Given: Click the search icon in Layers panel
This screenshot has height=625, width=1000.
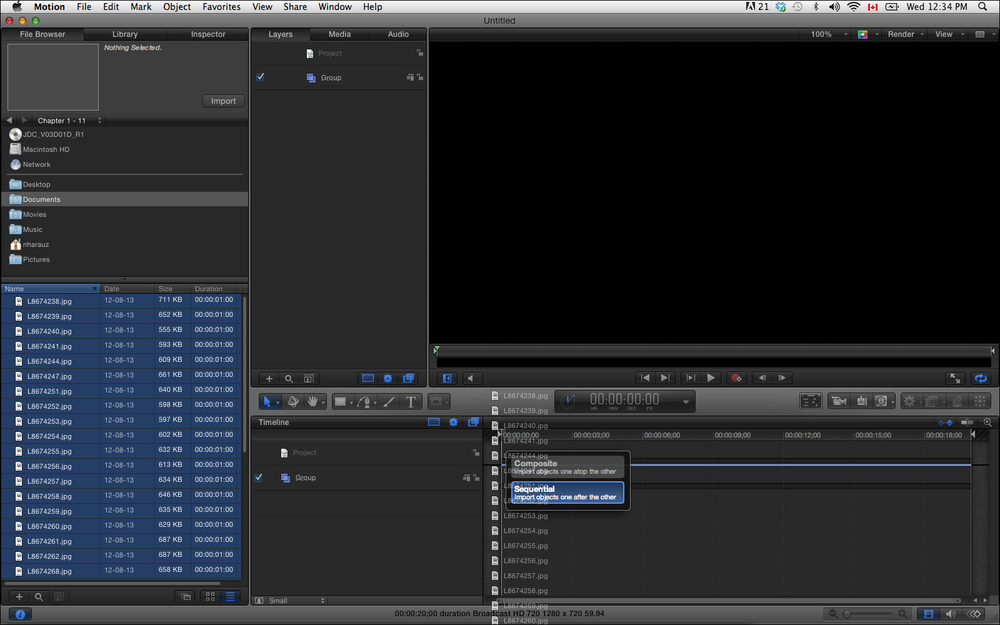Looking at the screenshot, I should [289, 379].
